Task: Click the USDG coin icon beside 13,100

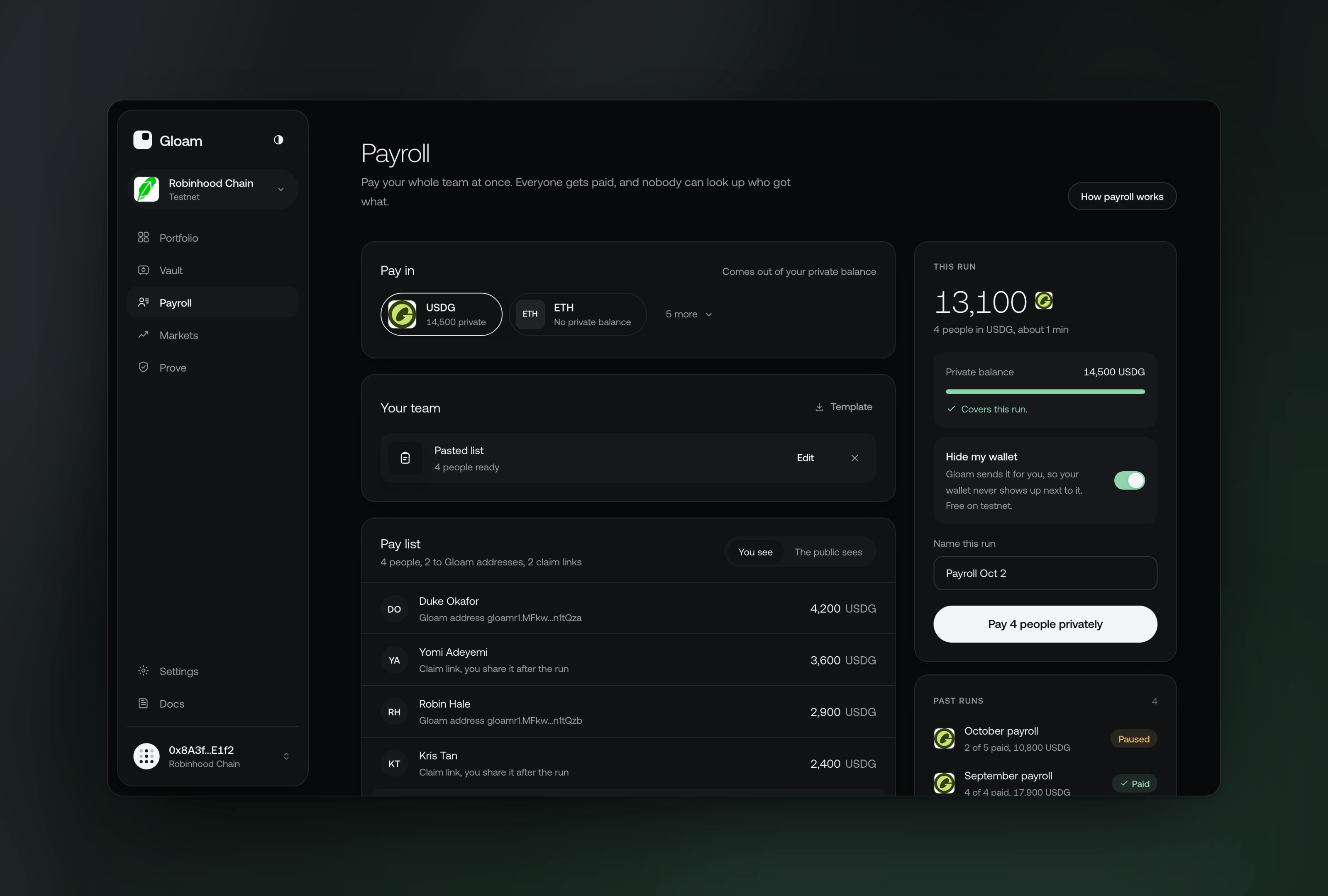Action: click(1043, 300)
